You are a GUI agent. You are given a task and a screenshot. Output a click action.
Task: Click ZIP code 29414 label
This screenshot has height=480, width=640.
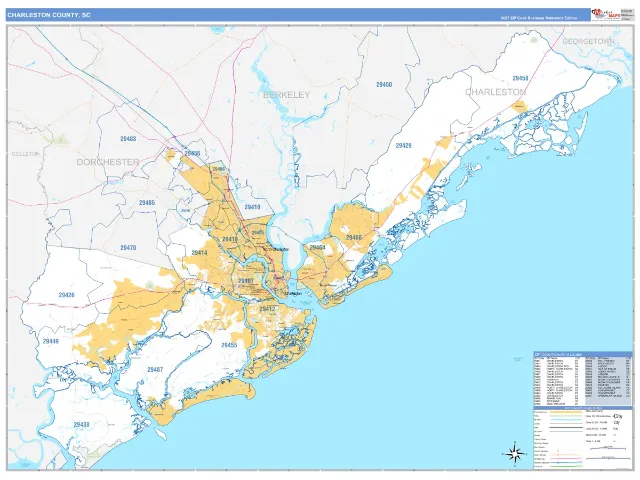[199, 253]
